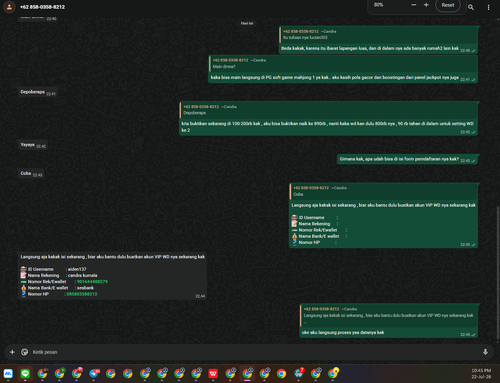Decrease zoom with minus button
Viewport: 500px width, 383px height.
[414, 5]
